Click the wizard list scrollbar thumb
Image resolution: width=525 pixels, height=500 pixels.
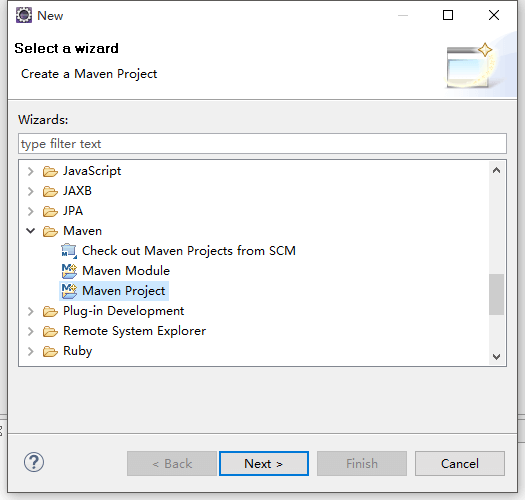(x=496, y=294)
